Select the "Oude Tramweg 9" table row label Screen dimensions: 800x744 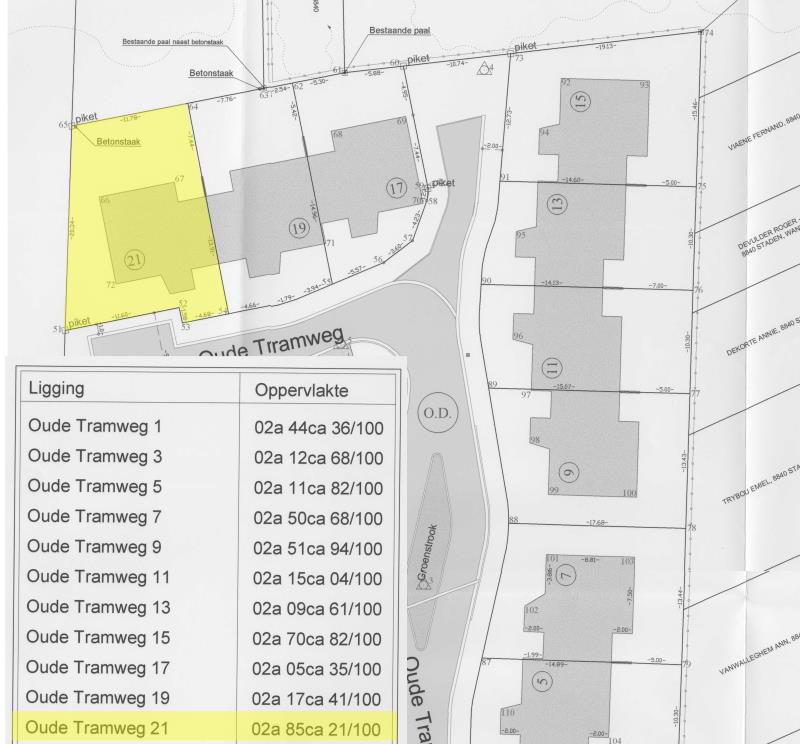[x=94, y=547]
